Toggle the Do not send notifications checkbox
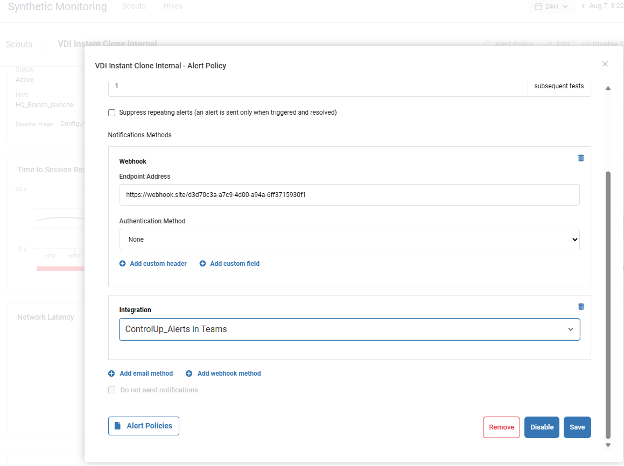Viewport: 624px width, 466px height. pyautogui.click(x=111, y=390)
